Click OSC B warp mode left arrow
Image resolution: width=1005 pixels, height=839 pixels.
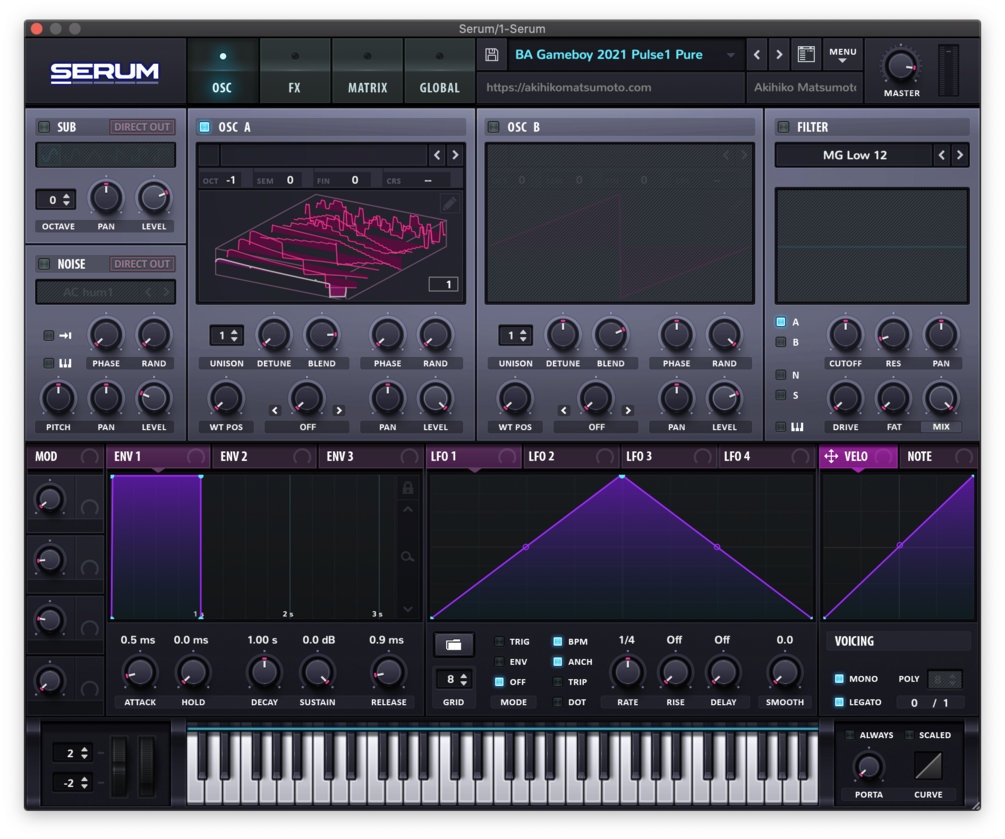coord(564,410)
